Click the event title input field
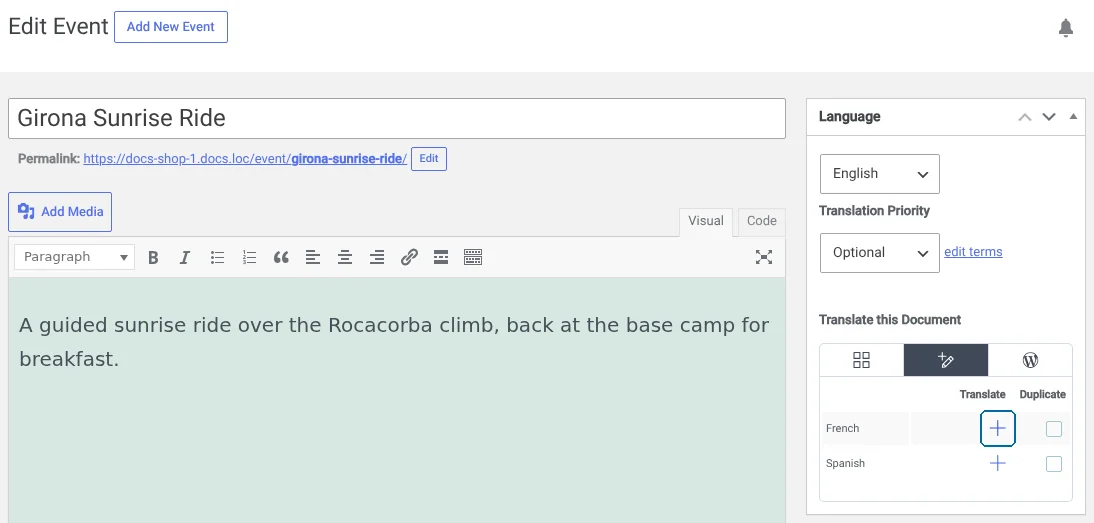The image size is (1094, 523). click(x=397, y=119)
